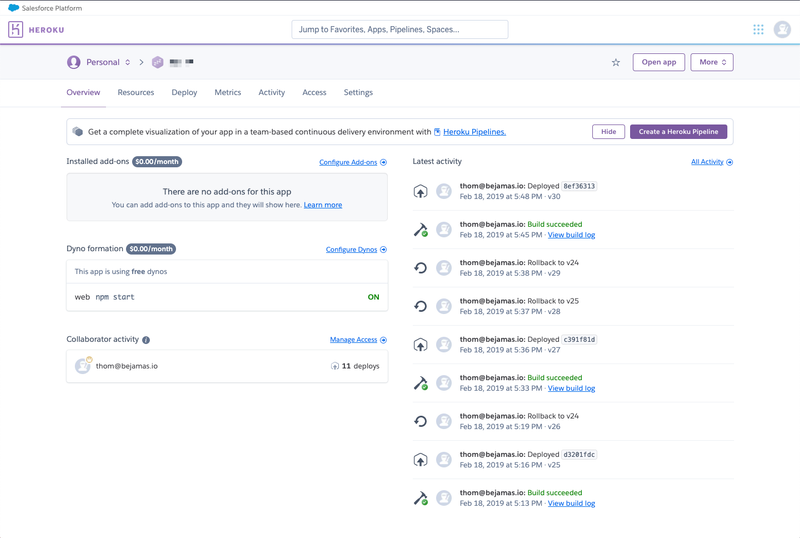Go to the Metrics tab

pyautogui.click(x=228, y=92)
